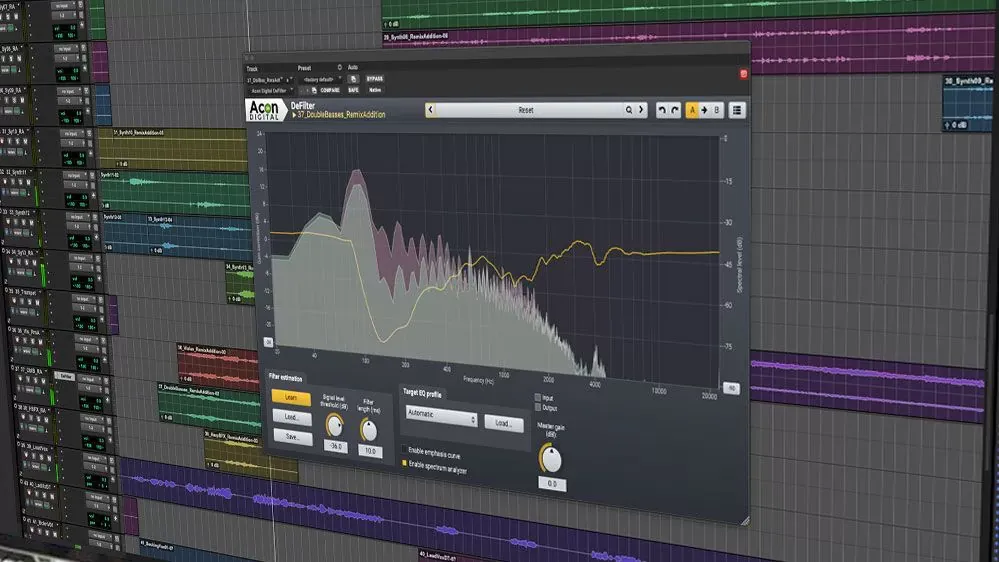The image size is (999, 562).
Task: Click Load button beside Automatic dropdown
Action: pyautogui.click(x=503, y=423)
